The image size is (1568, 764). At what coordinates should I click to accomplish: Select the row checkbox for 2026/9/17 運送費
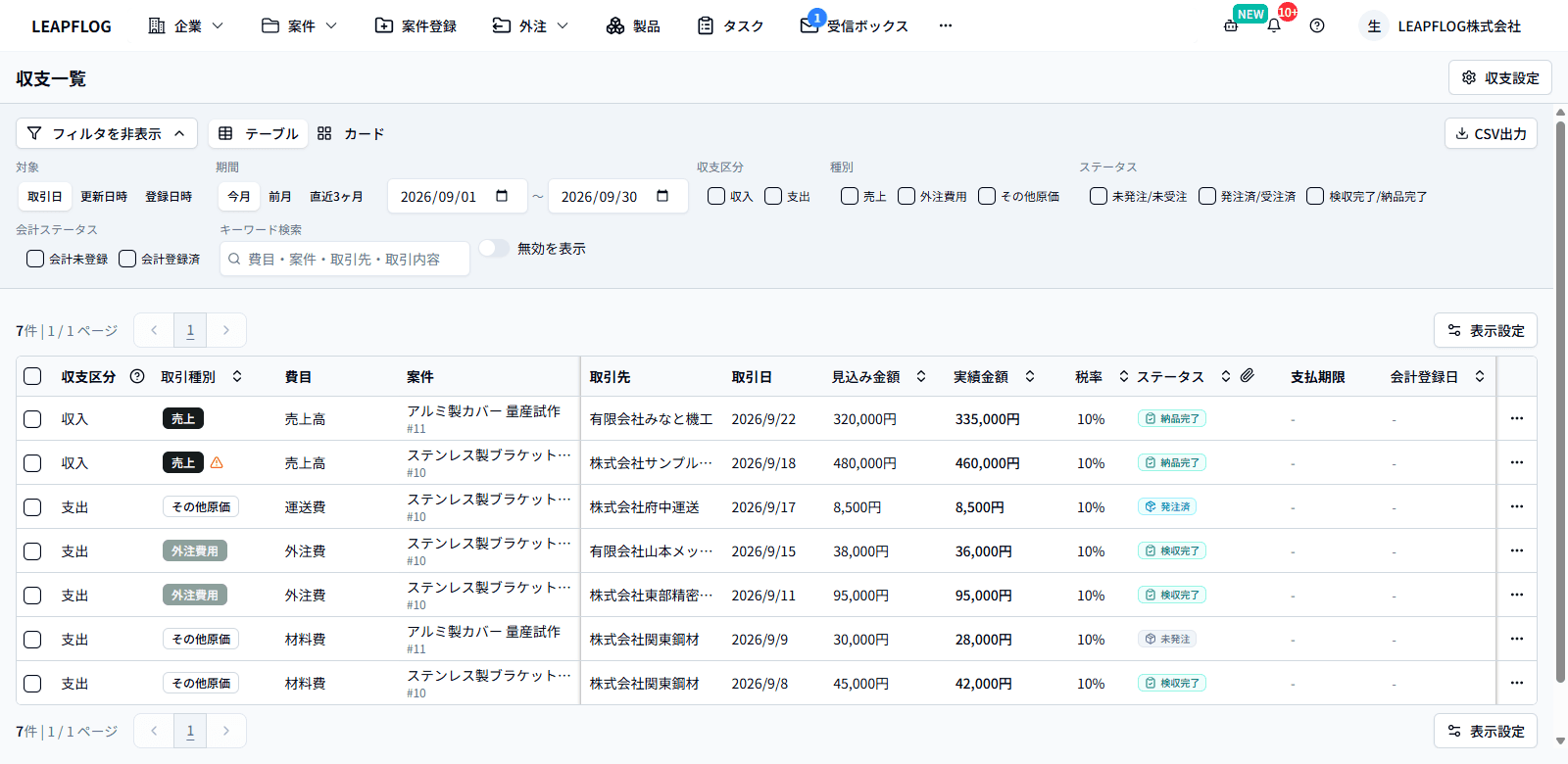[x=32, y=507]
